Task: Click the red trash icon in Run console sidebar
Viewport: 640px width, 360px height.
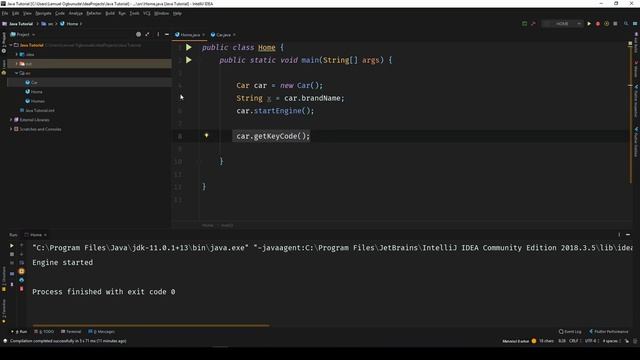Action: coord(22,289)
